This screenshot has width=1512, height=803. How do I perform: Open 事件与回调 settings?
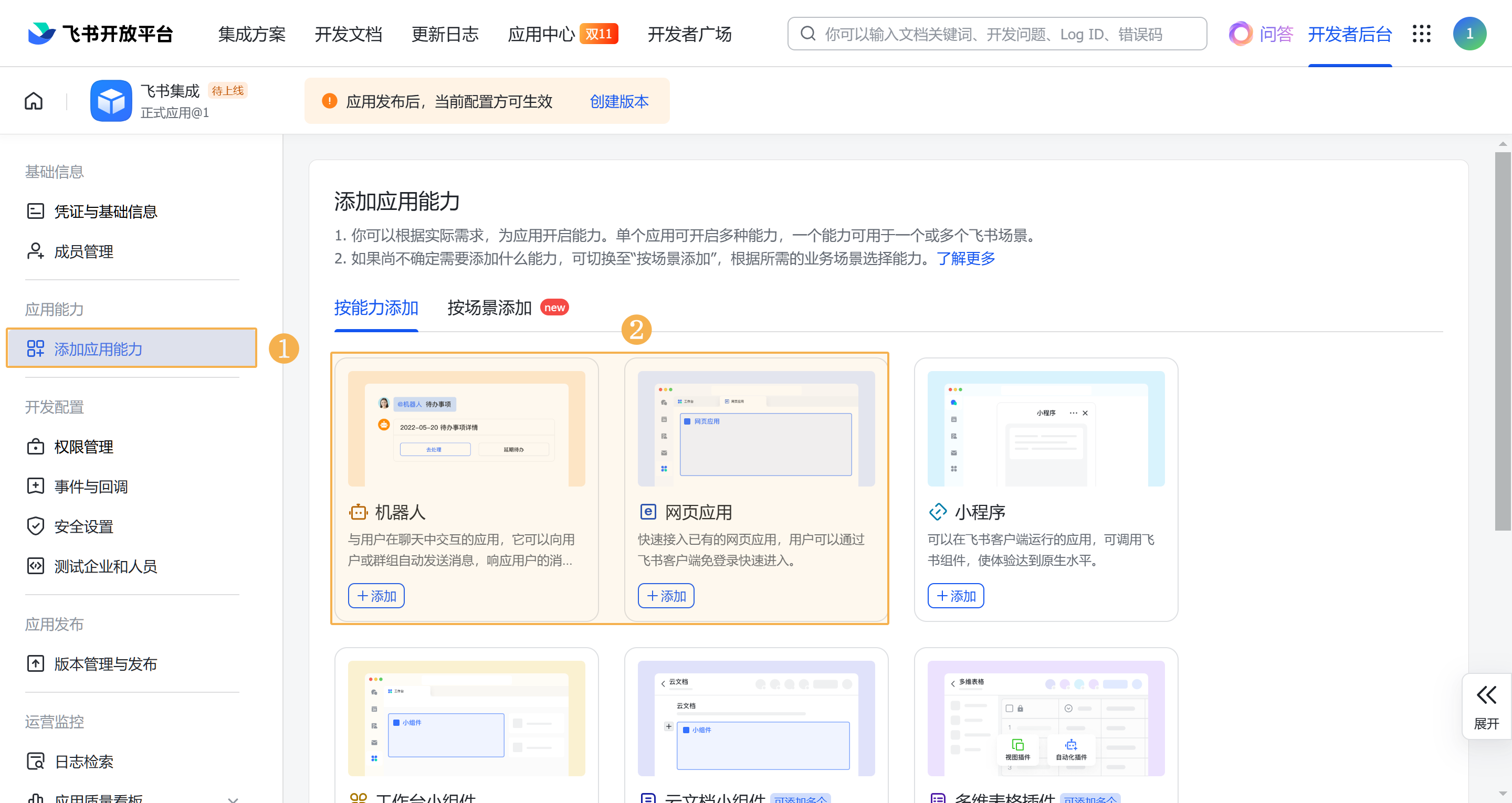click(90, 487)
